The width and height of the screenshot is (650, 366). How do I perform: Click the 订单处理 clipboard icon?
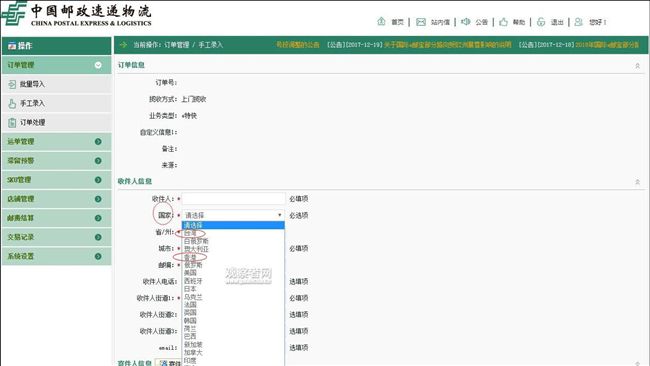point(12,122)
